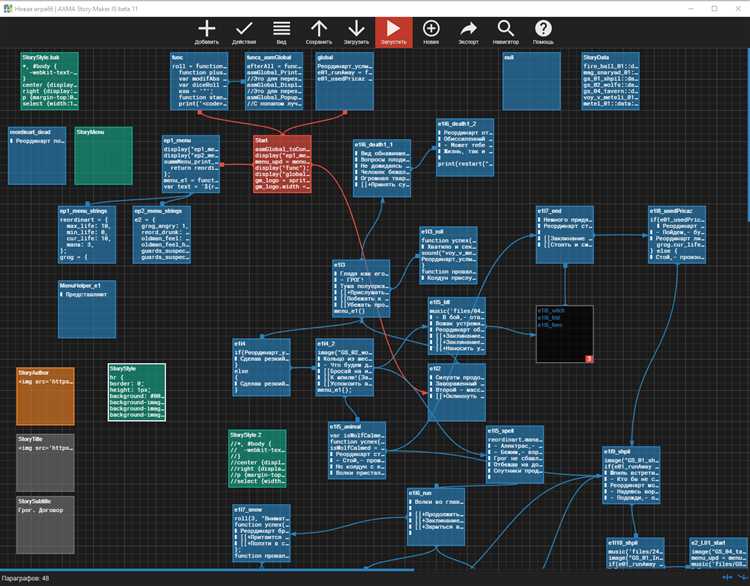The image size is (750, 586).
Task: Select the StoryData node
Action: pos(610,81)
